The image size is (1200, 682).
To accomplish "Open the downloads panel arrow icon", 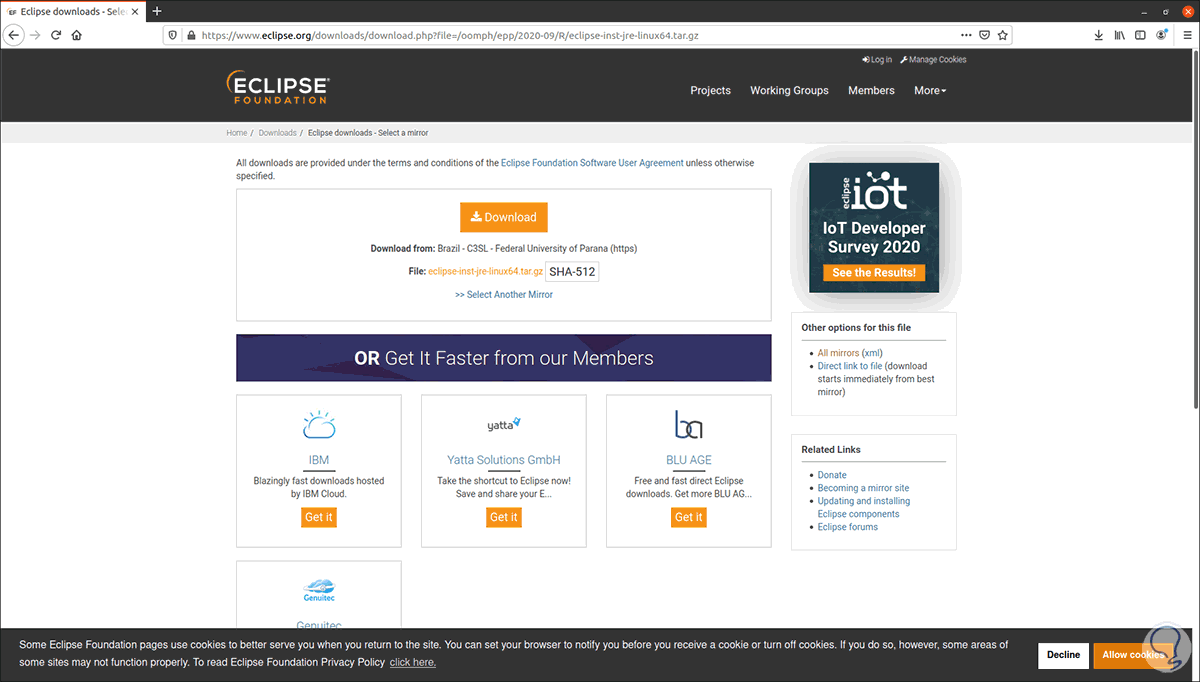I will (1099, 34).
